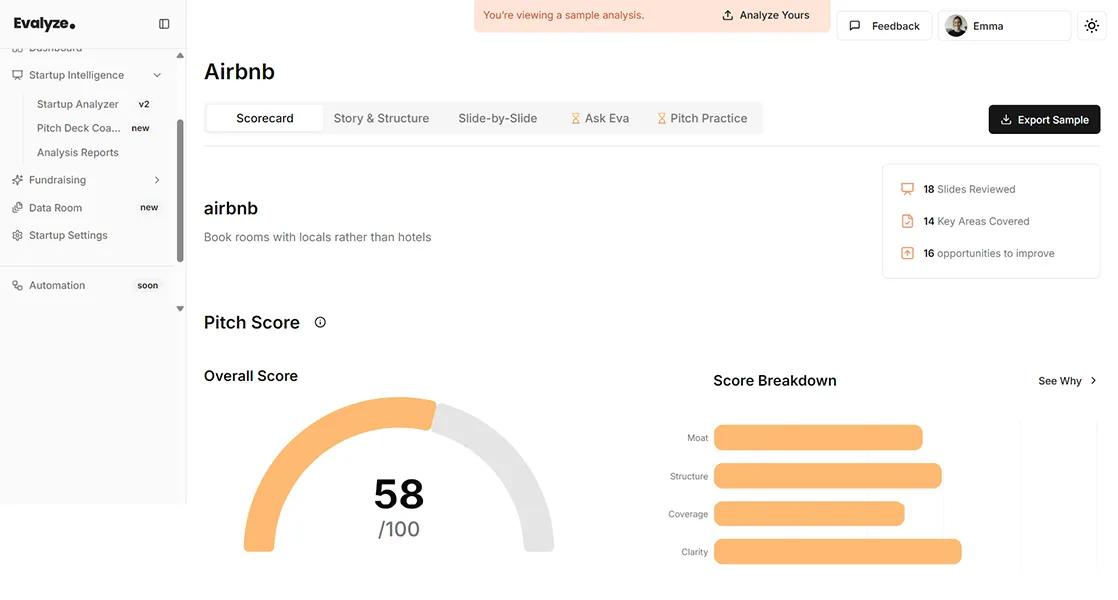1118x600 pixels.
Task: Open Analysis Reports in sidebar
Action: (x=78, y=152)
